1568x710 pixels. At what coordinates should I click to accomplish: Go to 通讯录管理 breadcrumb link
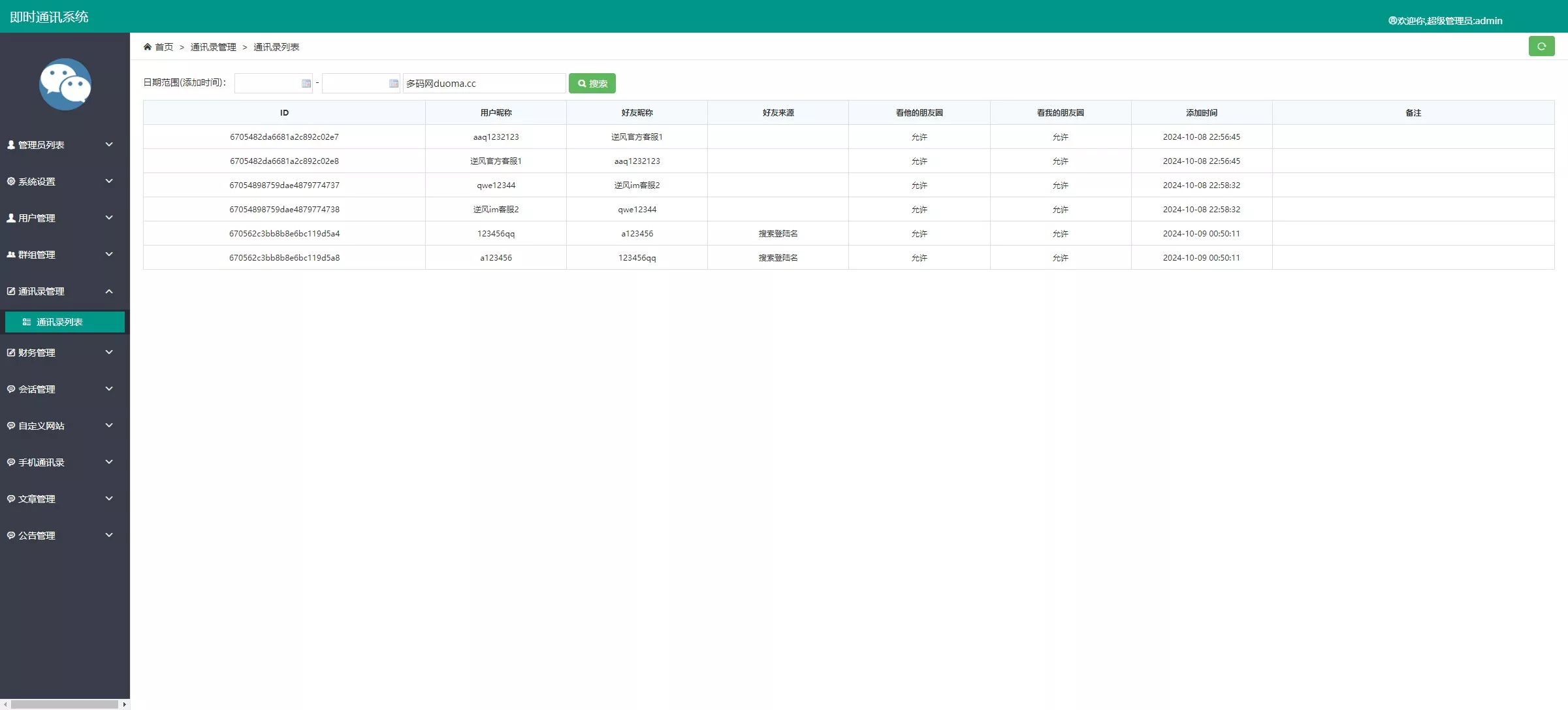213,47
